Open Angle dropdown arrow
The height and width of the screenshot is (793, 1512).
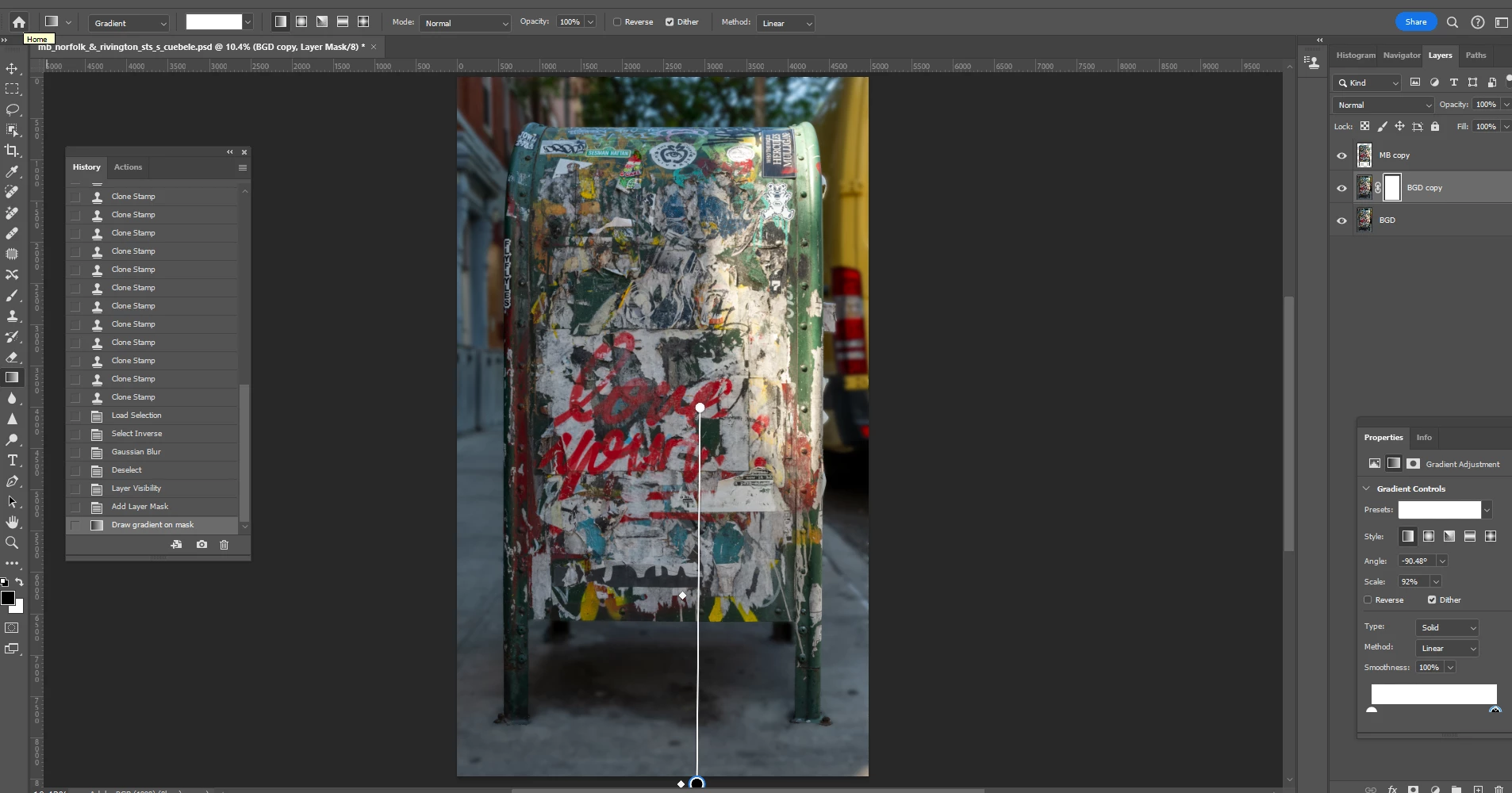1442,561
